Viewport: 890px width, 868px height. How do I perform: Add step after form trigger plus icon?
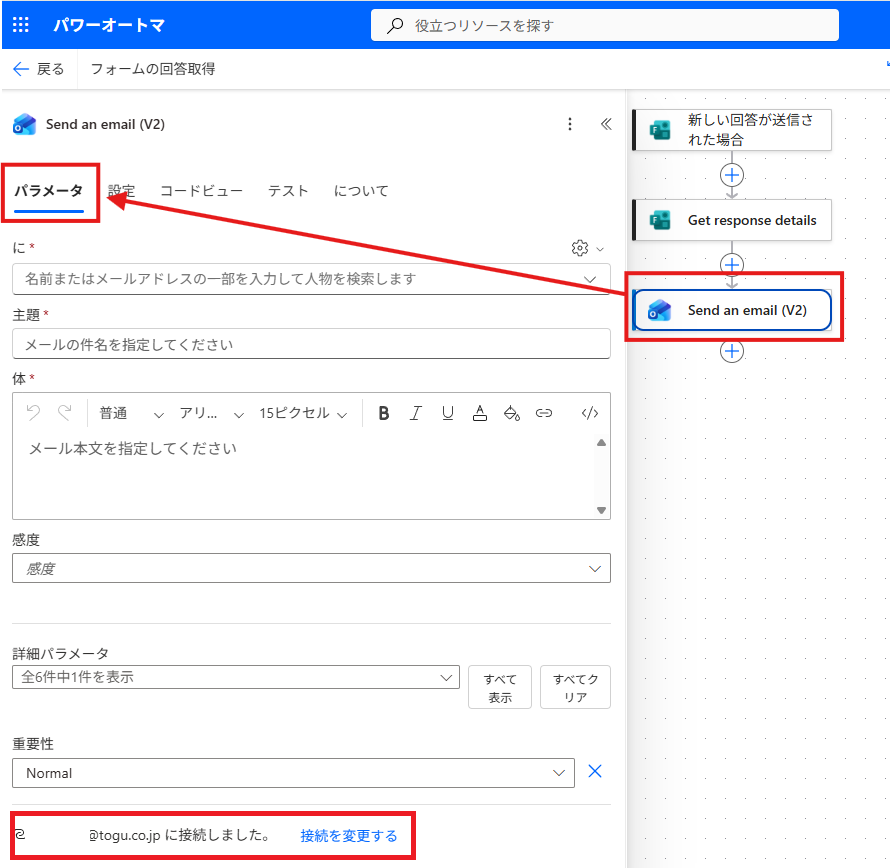tap(732, 175)
